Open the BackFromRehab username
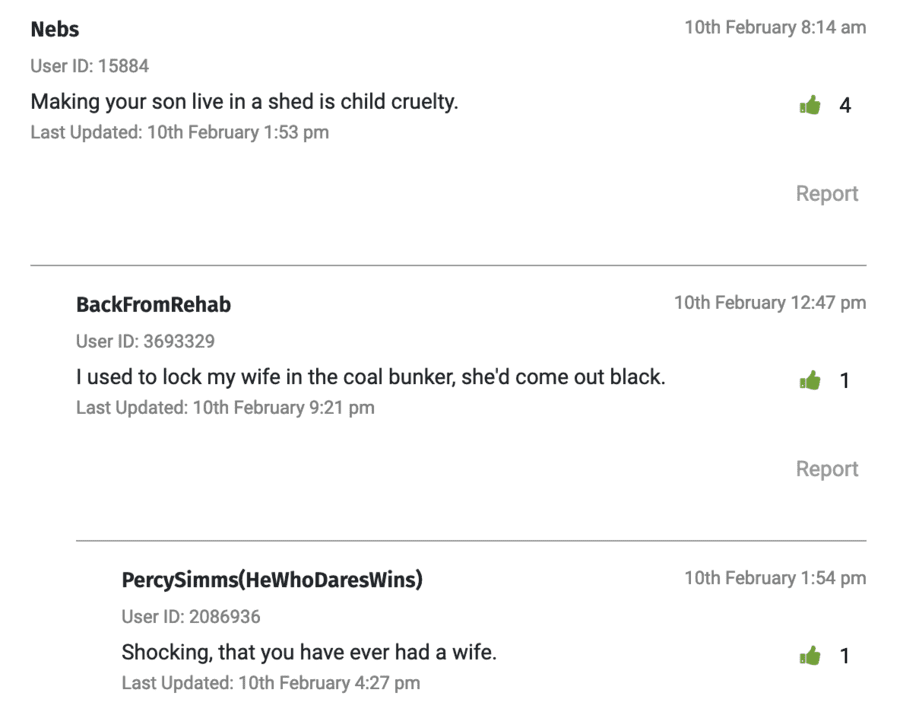Image resolution: width=900 pixels, height=715 pixels. (x=153, y=304)
